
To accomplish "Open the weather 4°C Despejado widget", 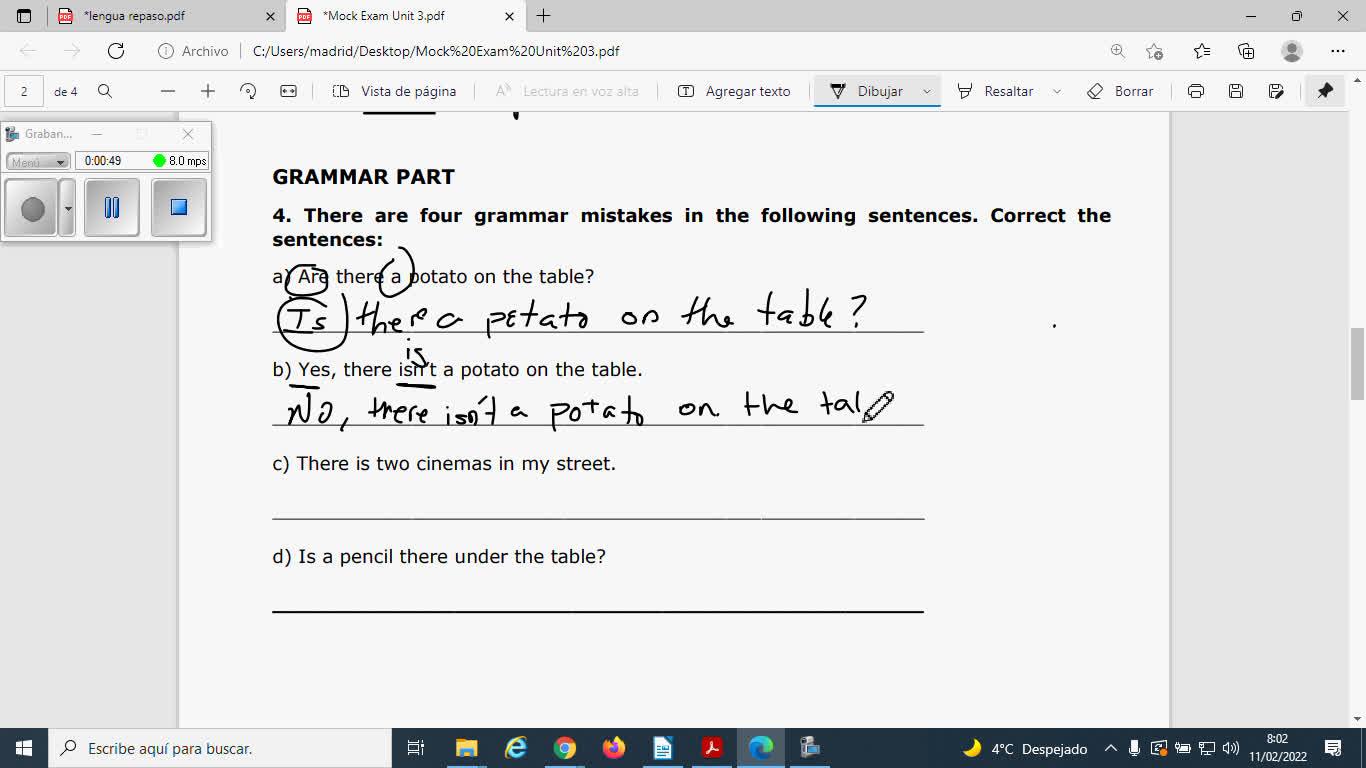I will (1025, 748).
